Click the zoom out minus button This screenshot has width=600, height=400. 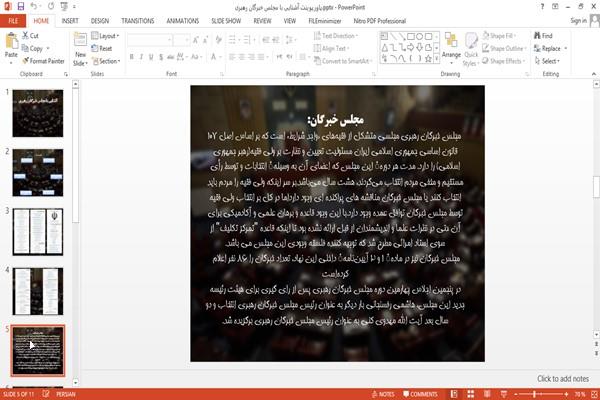point(515,394)
